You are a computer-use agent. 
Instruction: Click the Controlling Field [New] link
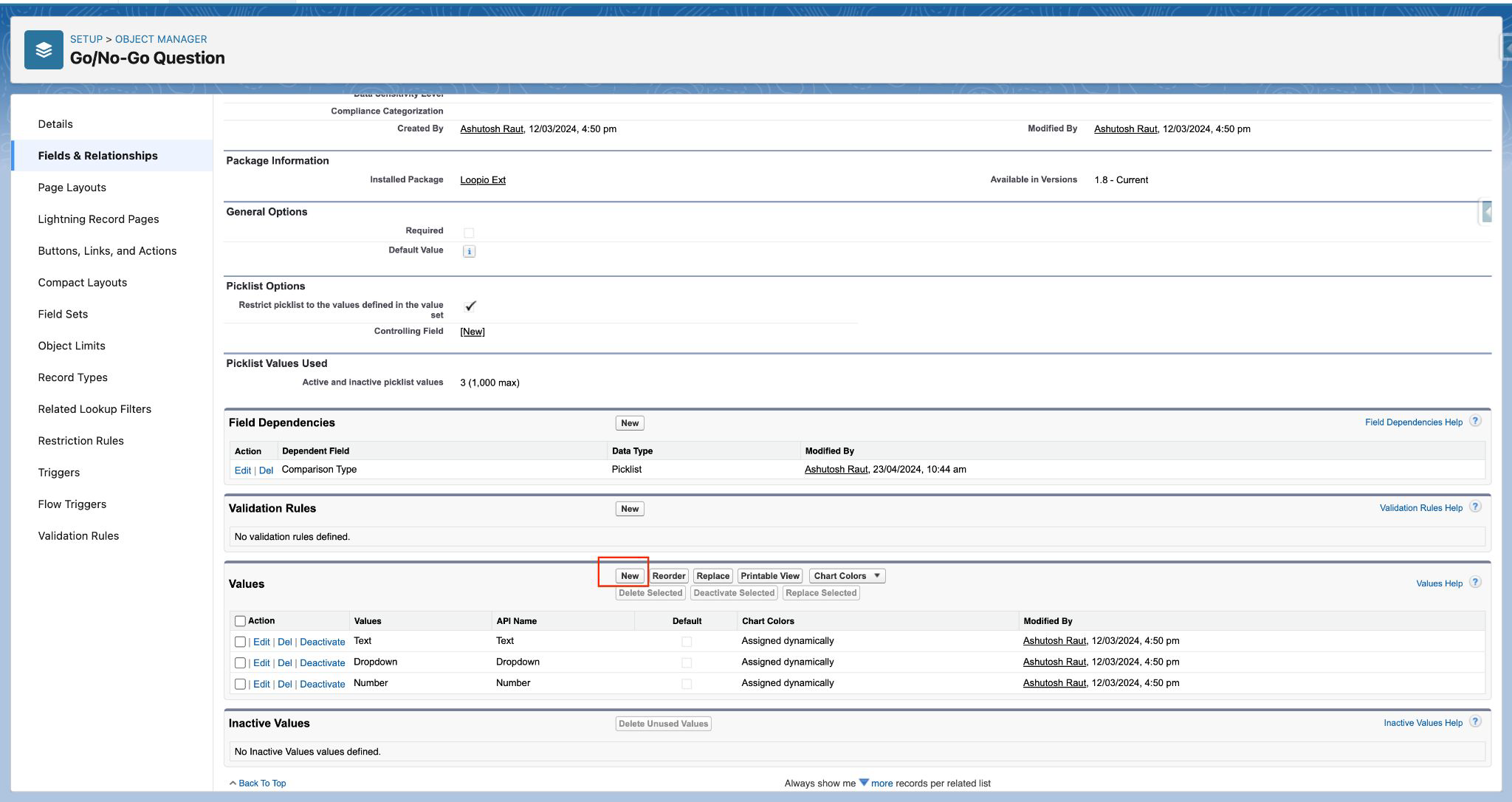[472, 332]
